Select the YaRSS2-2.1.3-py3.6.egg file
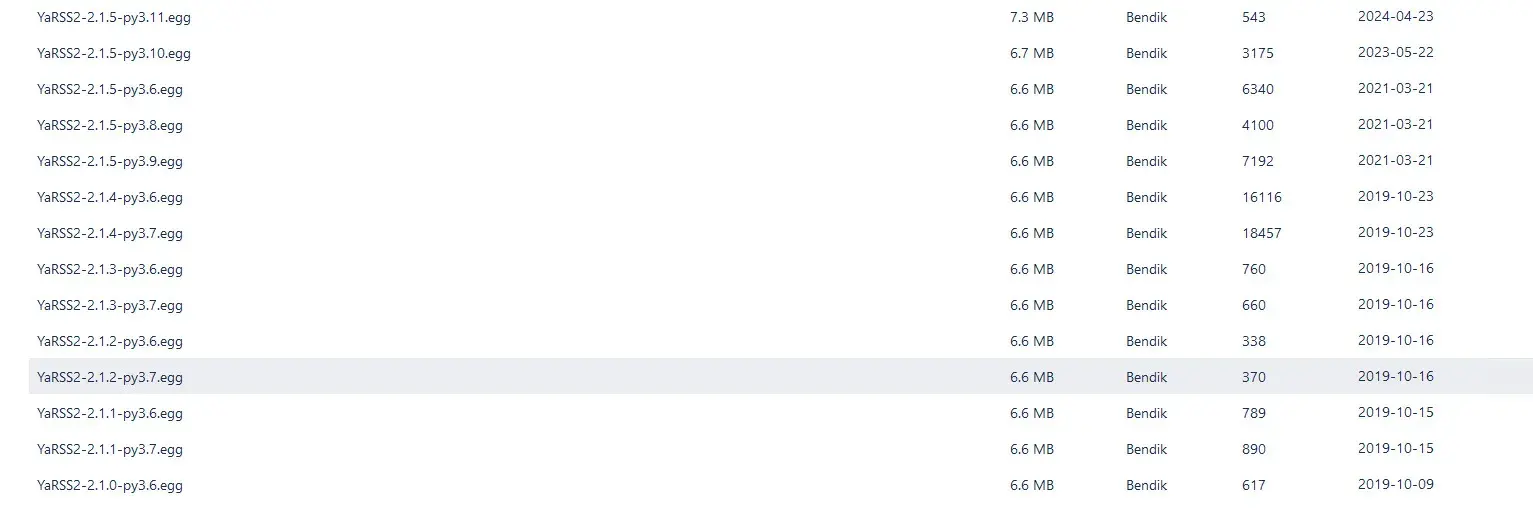The image size is (1533, 509). [x=110, y=269]
